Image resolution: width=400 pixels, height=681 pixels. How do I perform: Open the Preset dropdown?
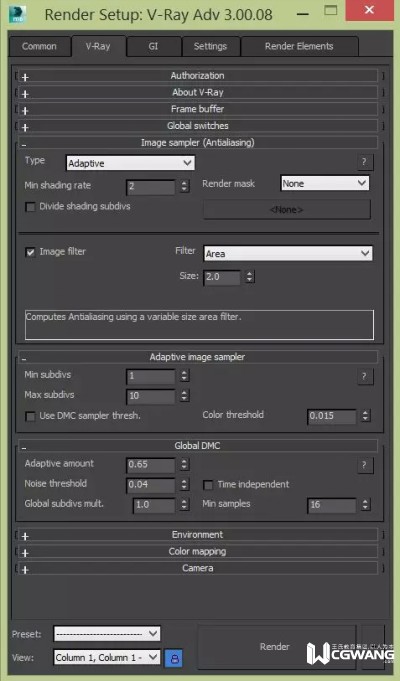[x=107, y=634]
